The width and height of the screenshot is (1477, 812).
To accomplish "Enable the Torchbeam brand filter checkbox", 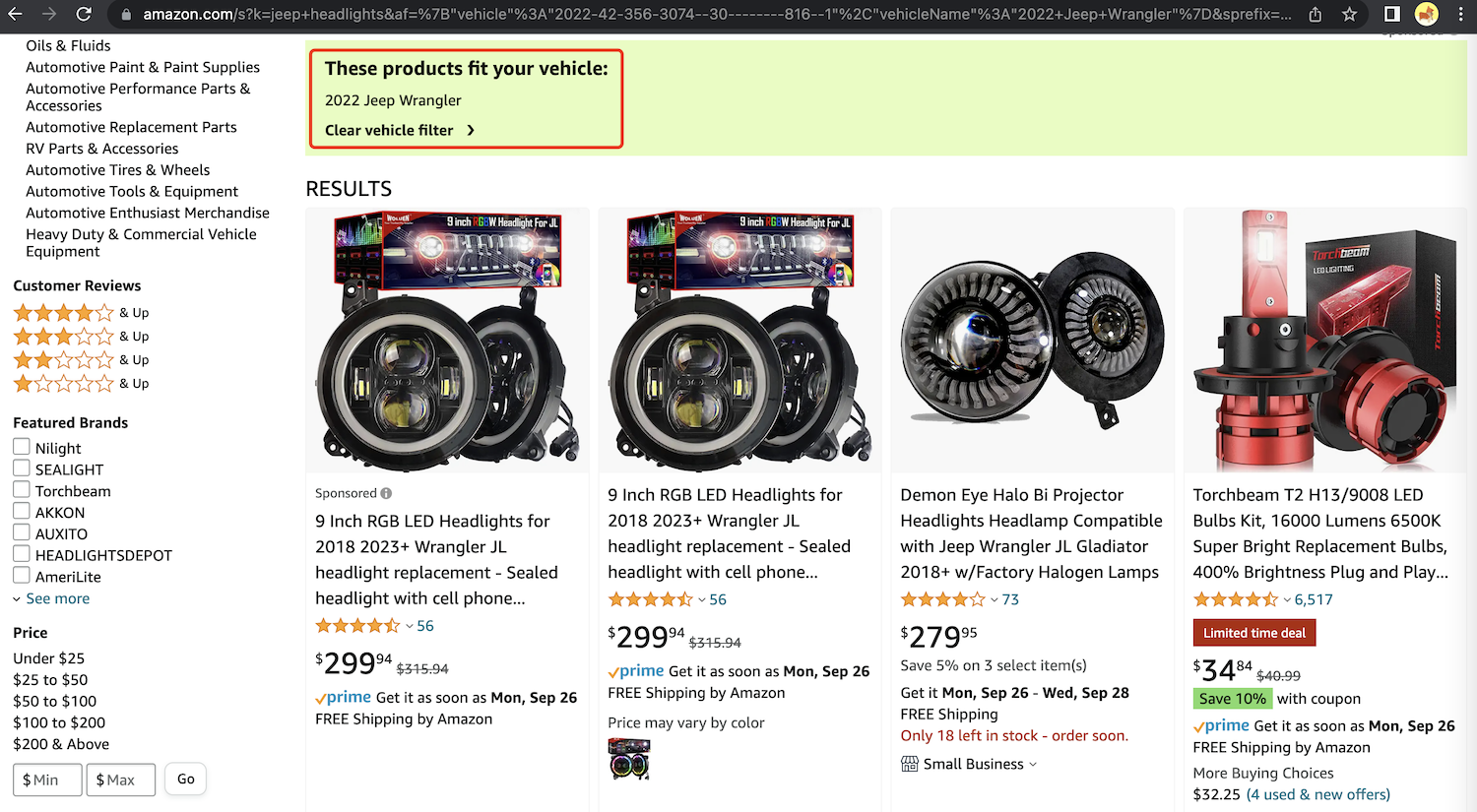I will point(22,490).
